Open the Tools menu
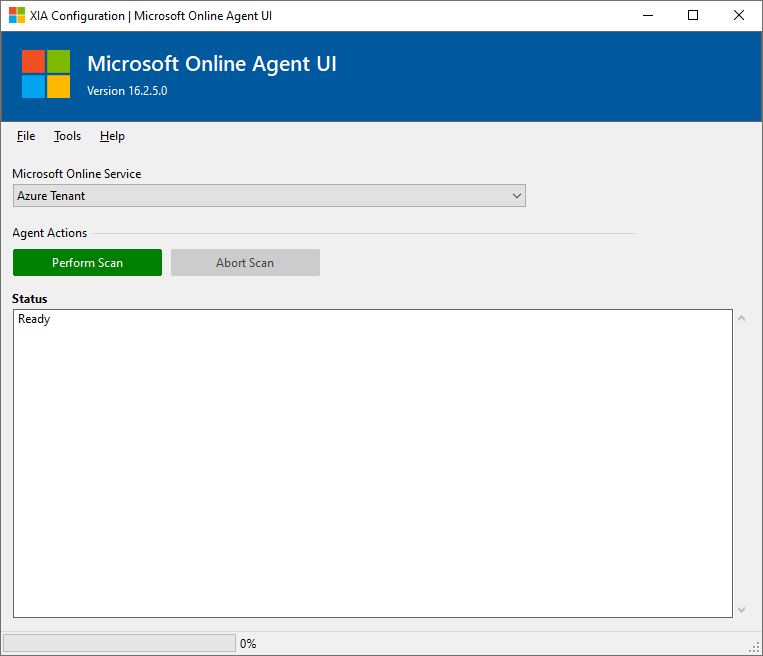This screenshot has width=763, height=656. tap(67, 136)
